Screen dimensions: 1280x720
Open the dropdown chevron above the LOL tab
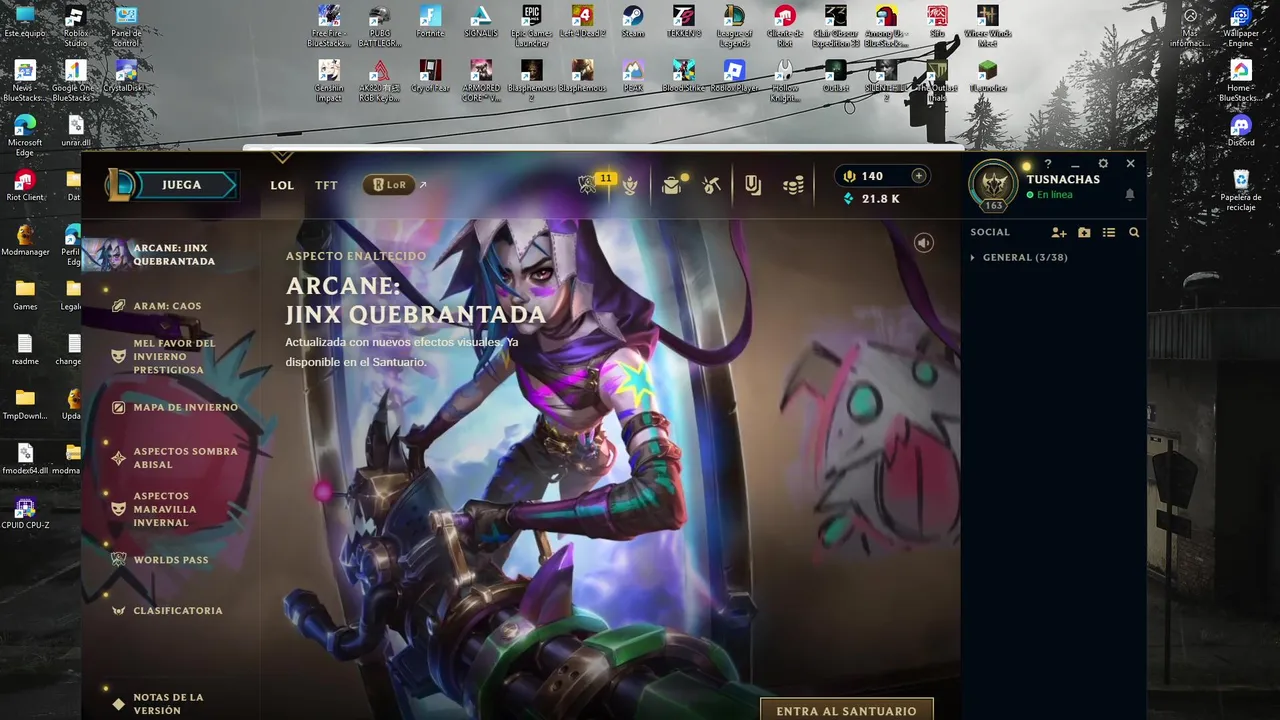click(x=282, y=157)
